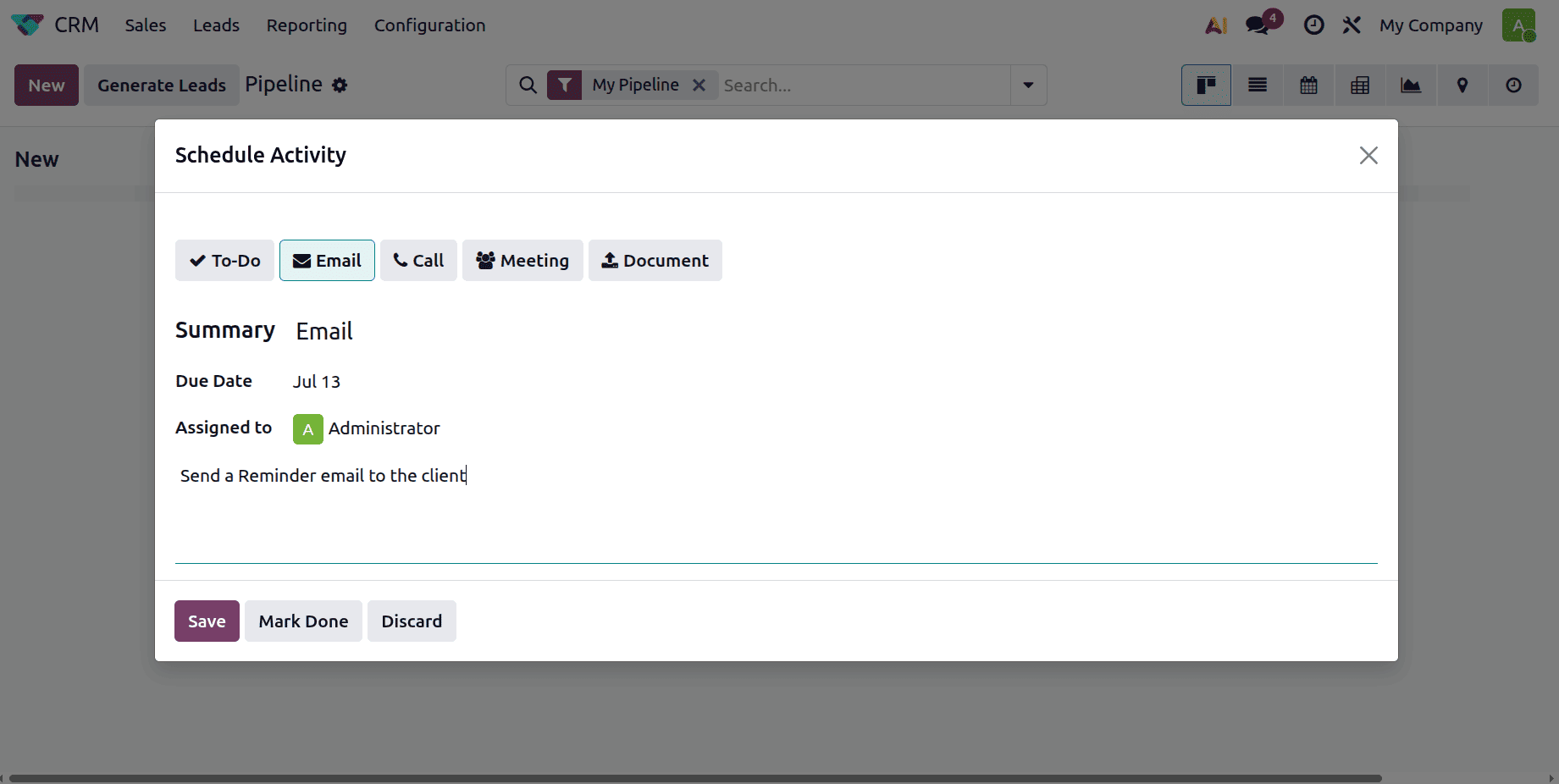Click the My Pipeline filter funnel icon
This screenshot has height=784, width=1559.
564,86
